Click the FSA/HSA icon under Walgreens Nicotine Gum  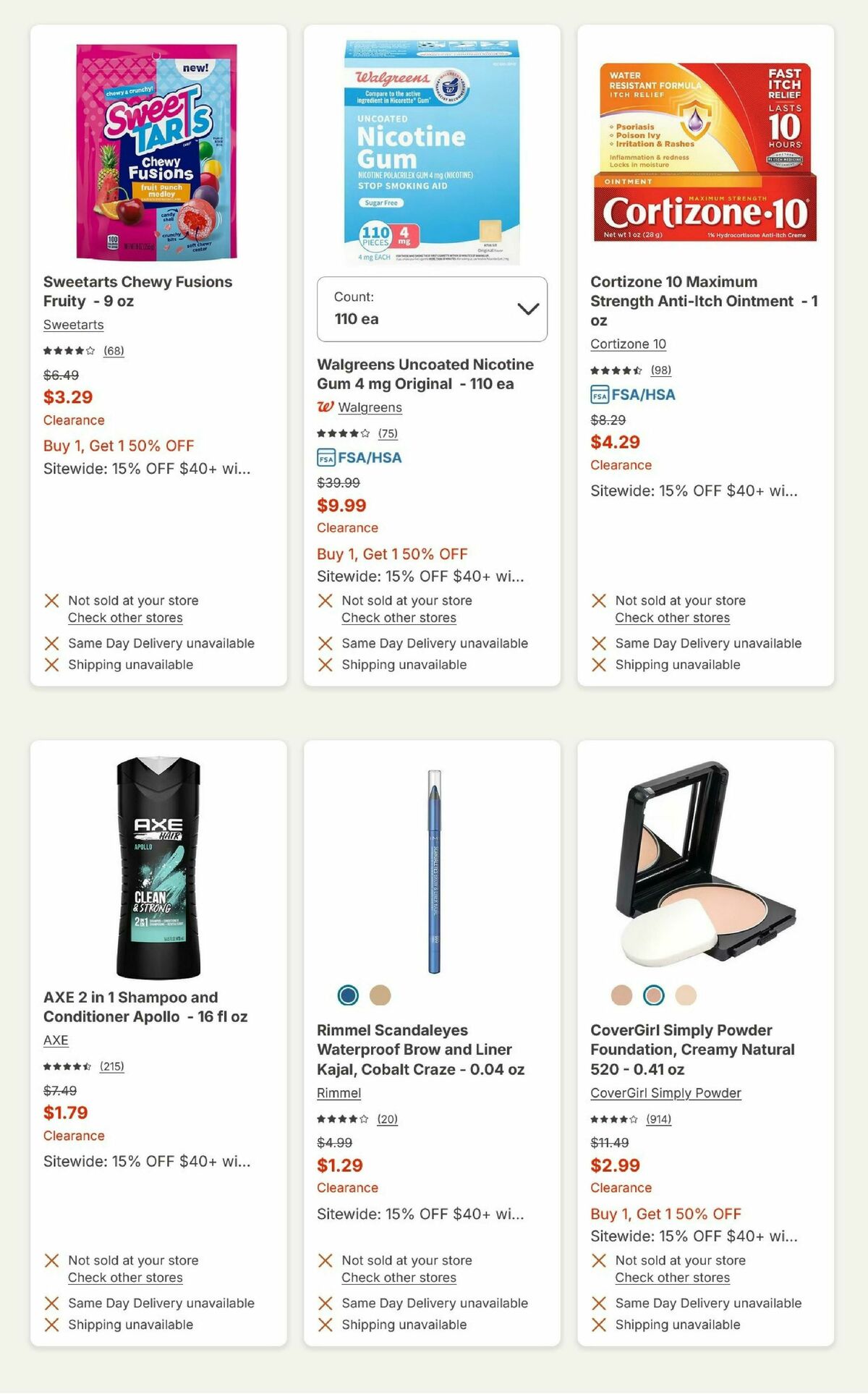pos(327,457)
